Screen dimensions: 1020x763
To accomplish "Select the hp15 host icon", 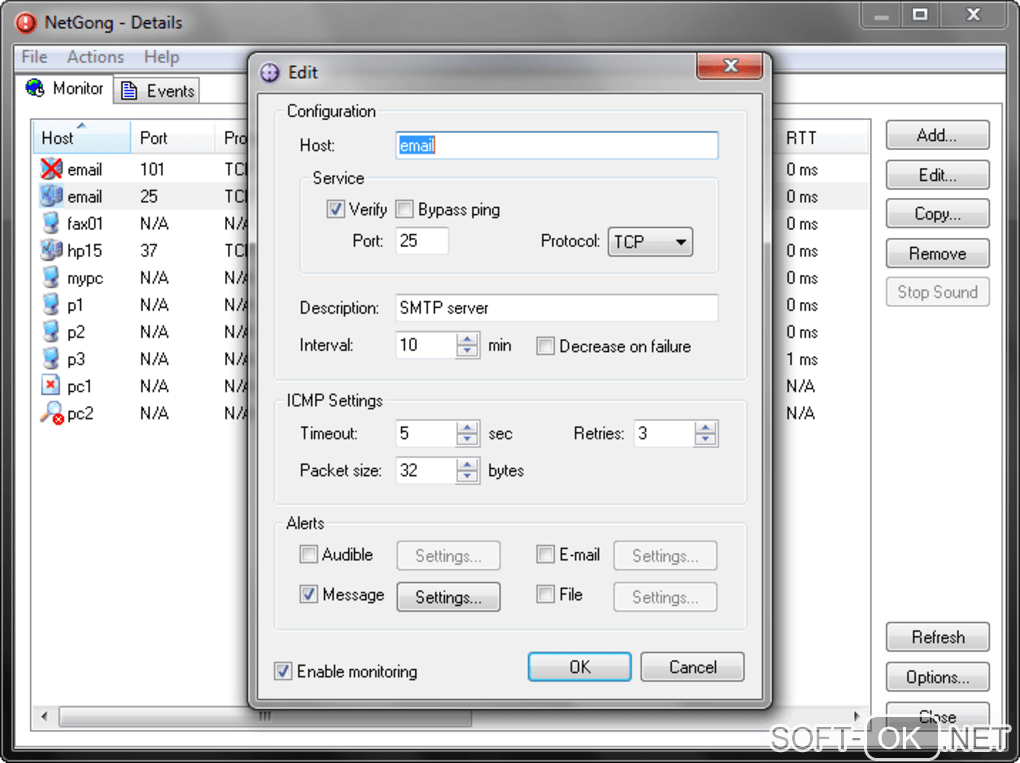I will tap(51, 250).
